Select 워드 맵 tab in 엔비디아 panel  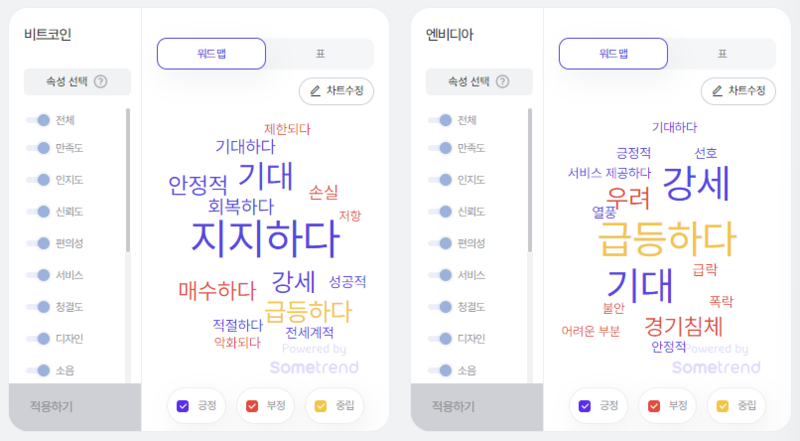613,54
